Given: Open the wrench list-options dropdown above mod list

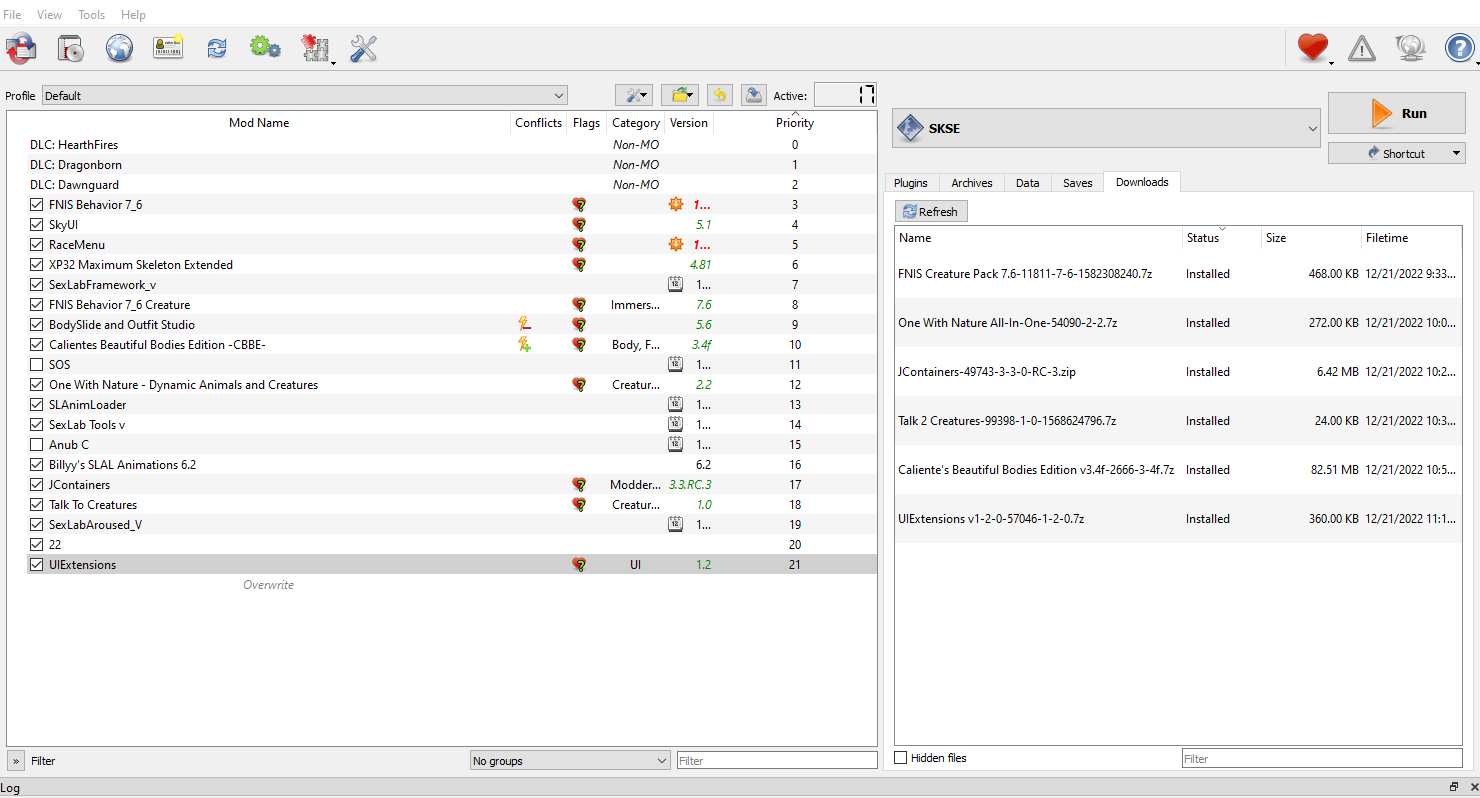Looking at the screenshot, I should (633, 95).
